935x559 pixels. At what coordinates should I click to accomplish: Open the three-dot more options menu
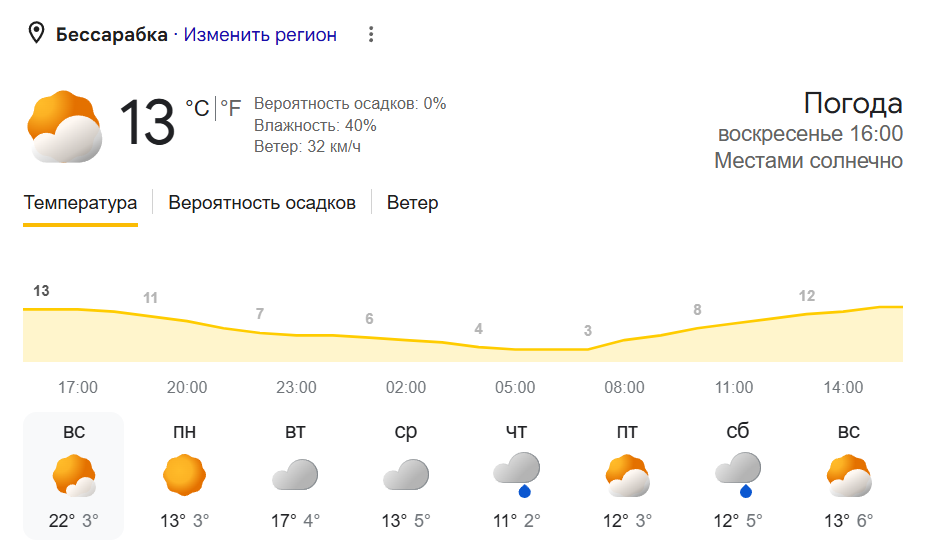point(371,35)
